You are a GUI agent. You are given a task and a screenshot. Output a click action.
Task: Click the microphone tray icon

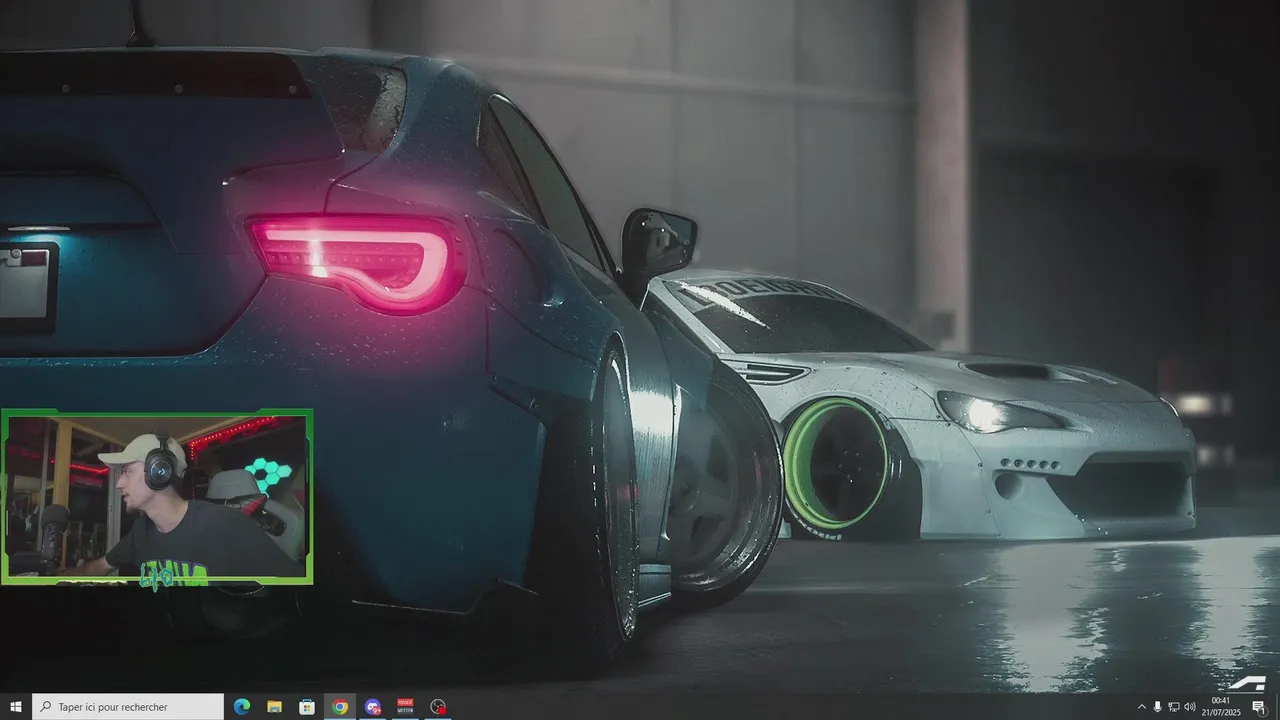point(1158,707)
